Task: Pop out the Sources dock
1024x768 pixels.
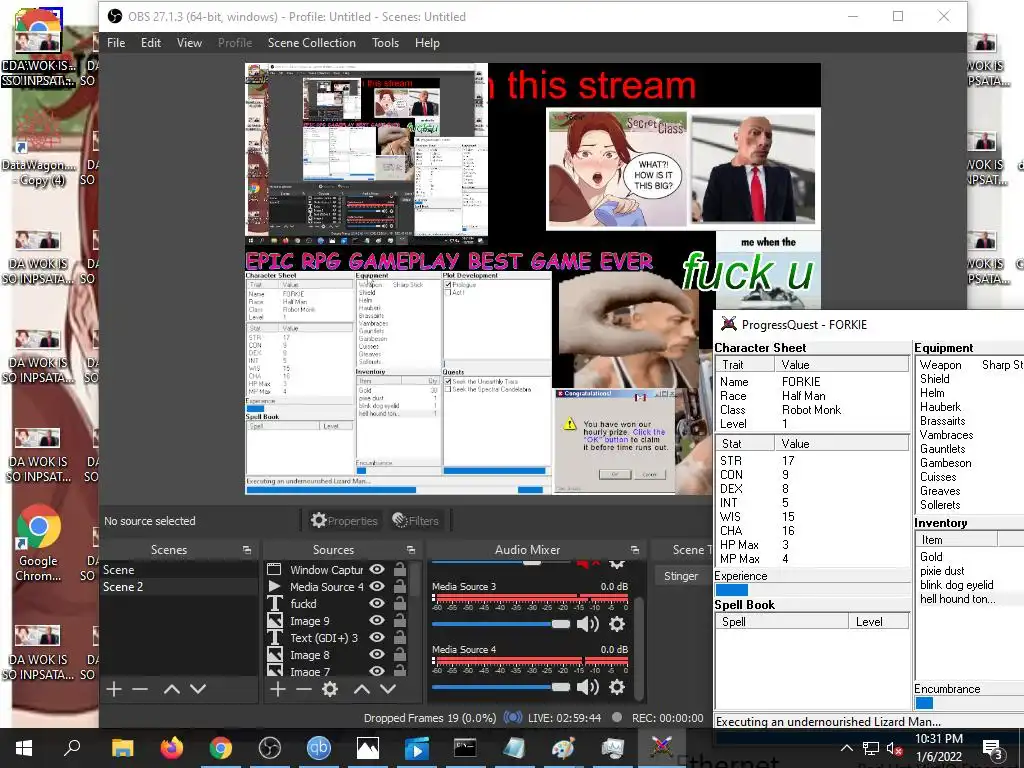Action: point(411,550)
